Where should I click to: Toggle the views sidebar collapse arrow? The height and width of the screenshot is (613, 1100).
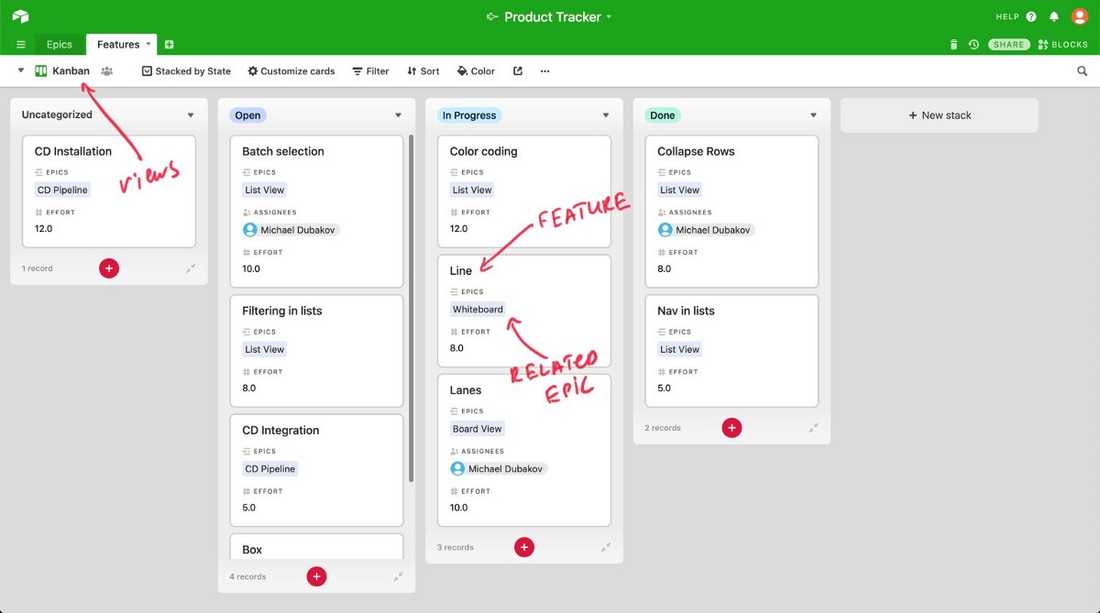point(21,71)
